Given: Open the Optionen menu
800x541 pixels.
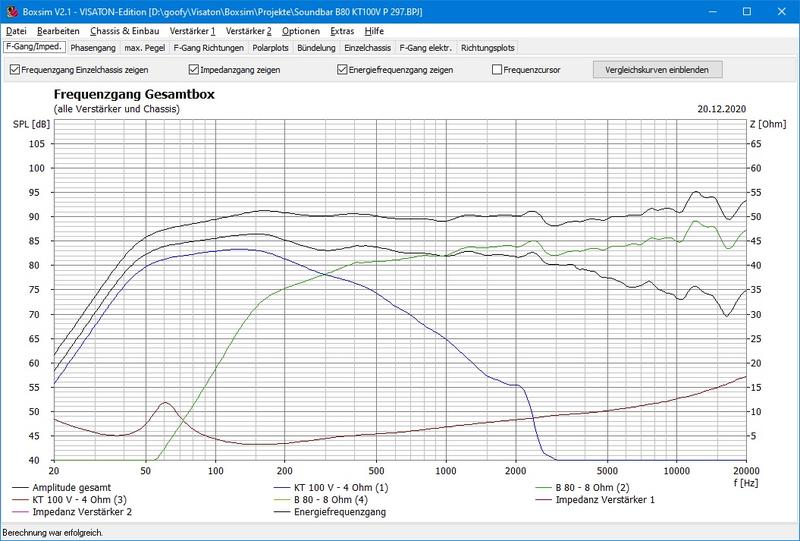Looking at the screenshot, I should pyautogui.click(x=300, y=31).
